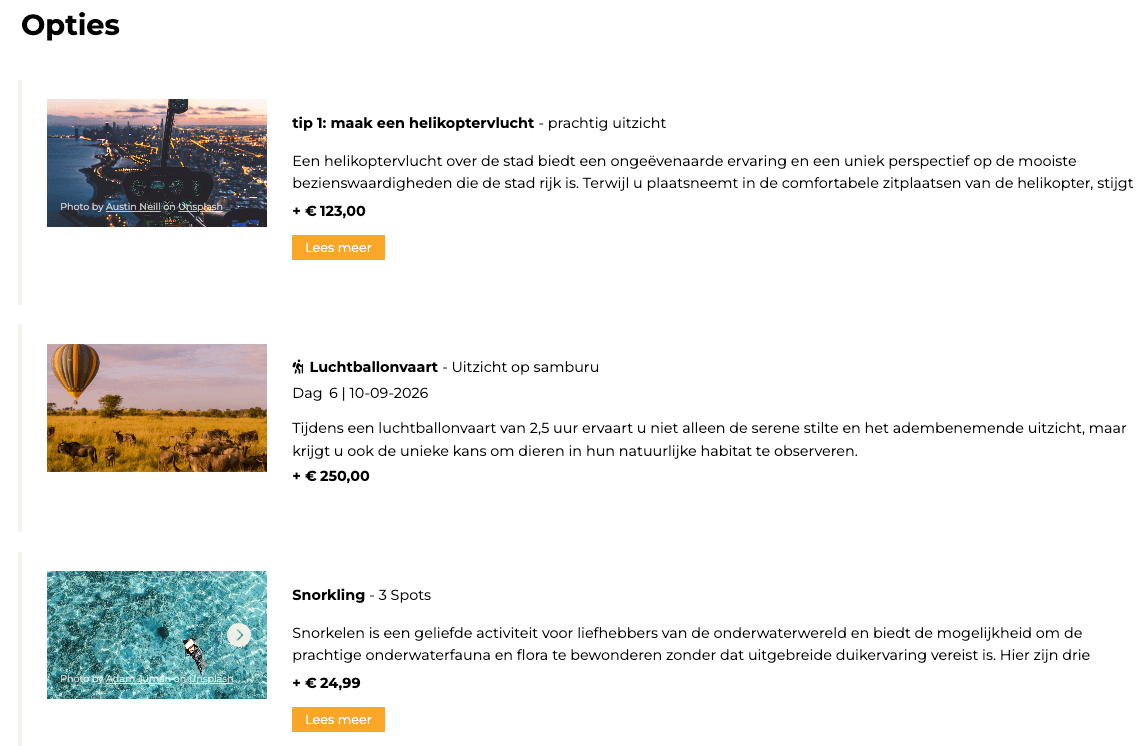This screenshot has height=746, width=1147.
Task: Click the Unsplash link on the helicopter photo
Action: click(200, 207)
